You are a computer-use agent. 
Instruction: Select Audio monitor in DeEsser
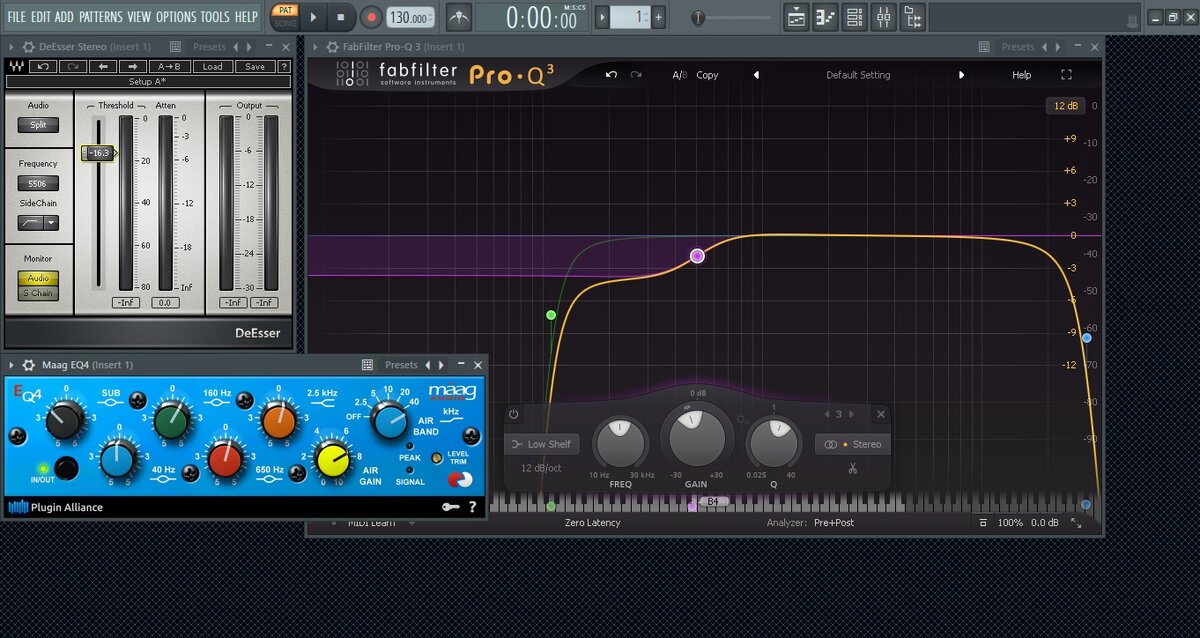click(x=38, y=279)
